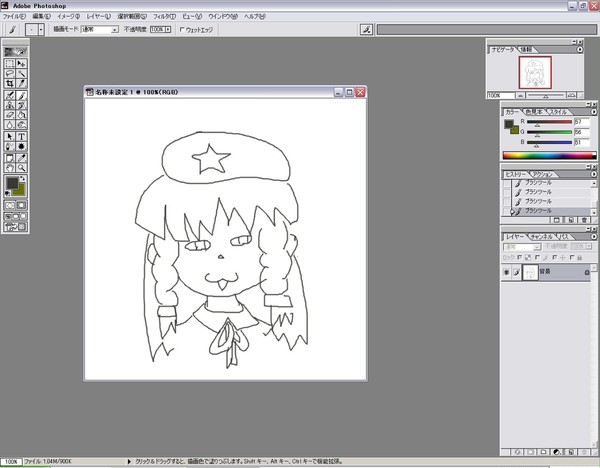Select the Crop tool
This screenshot has height=468, width=600.
click(x=10, y=83)
